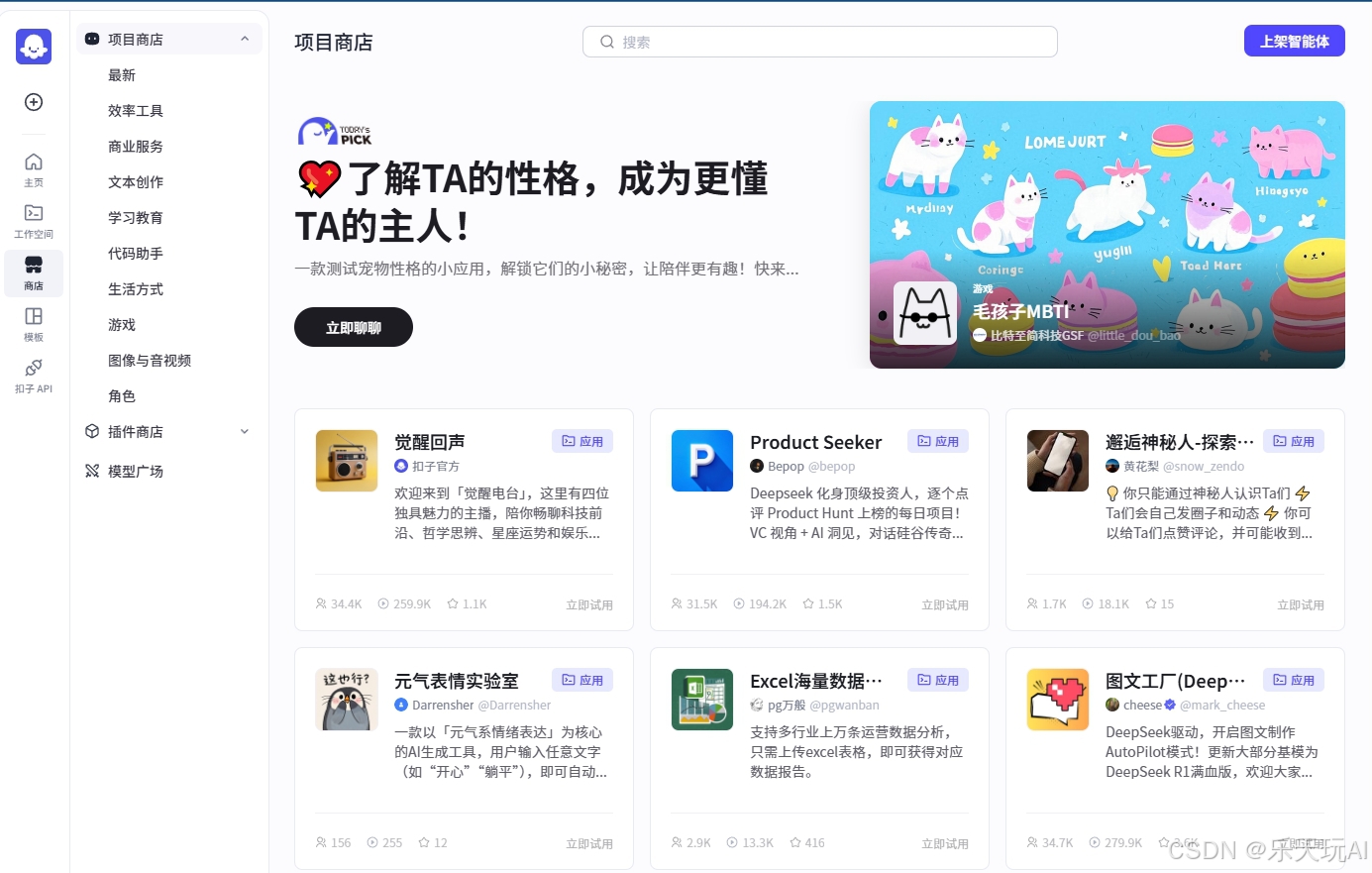Click author Bepop @bepop
This screenshot has width=1372, height=873.
click(802, 466)
